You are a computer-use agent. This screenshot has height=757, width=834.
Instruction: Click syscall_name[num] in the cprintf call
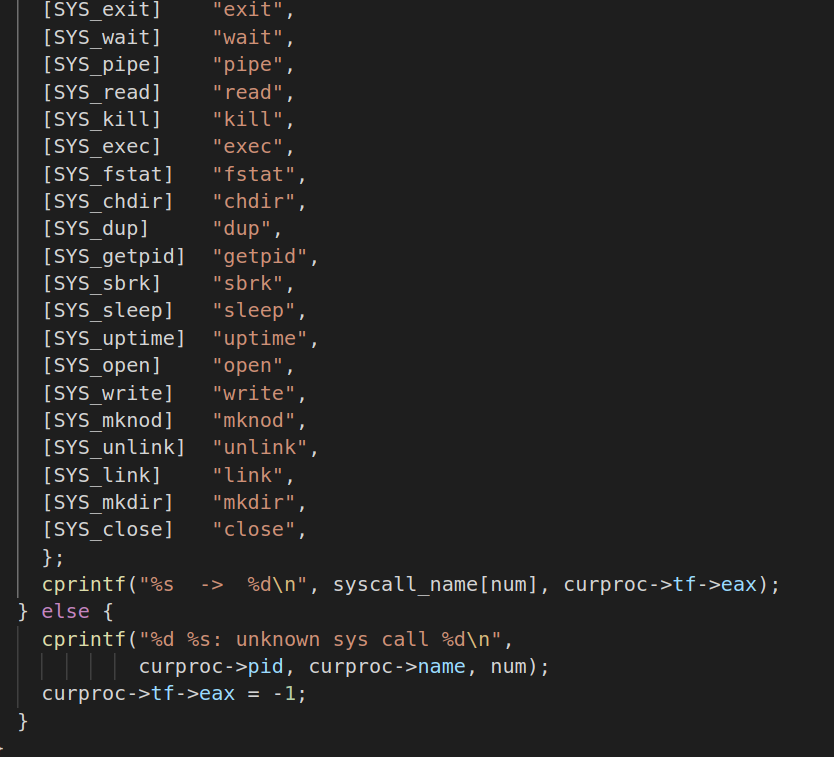point(436,584)
